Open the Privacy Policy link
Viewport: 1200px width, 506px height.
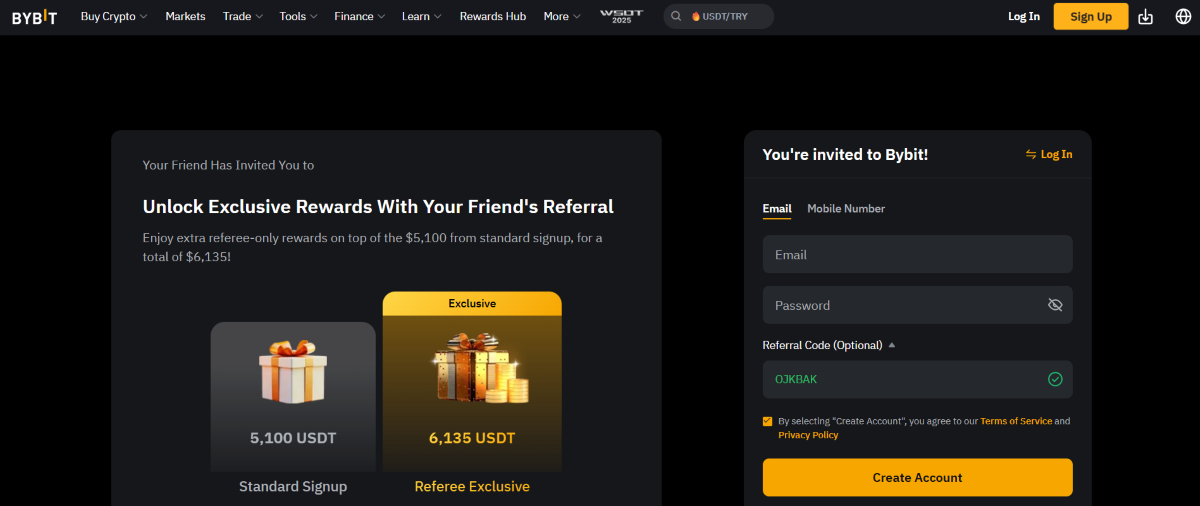[x=808, y=436]
